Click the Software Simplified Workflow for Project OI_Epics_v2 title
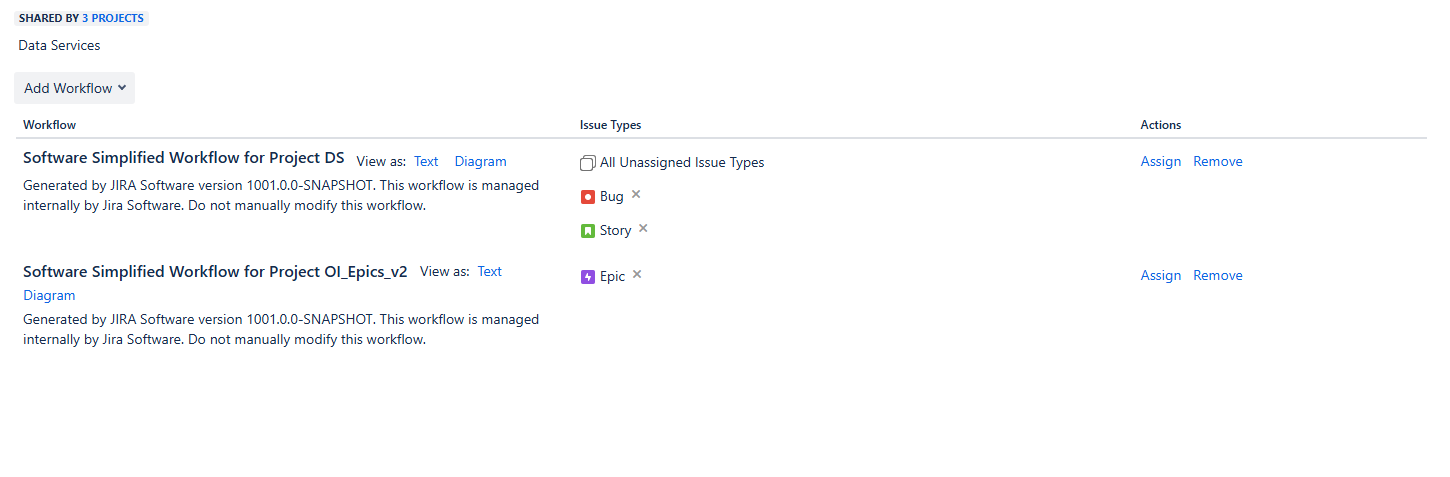Viewport: 1450px width, 477px height. [x=215, y=271]
